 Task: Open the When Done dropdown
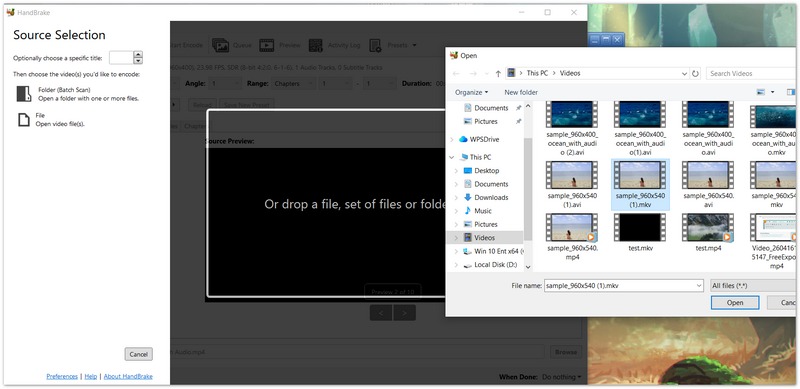561,377
